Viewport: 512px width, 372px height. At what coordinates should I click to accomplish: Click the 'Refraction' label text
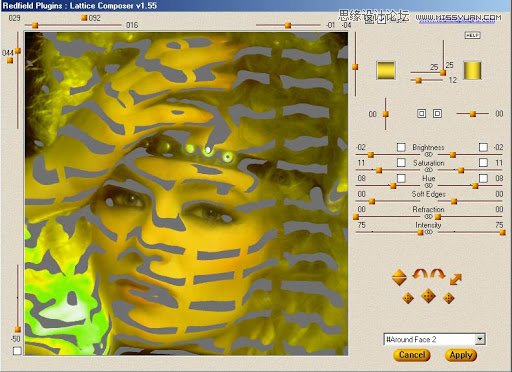pos(429,209)
